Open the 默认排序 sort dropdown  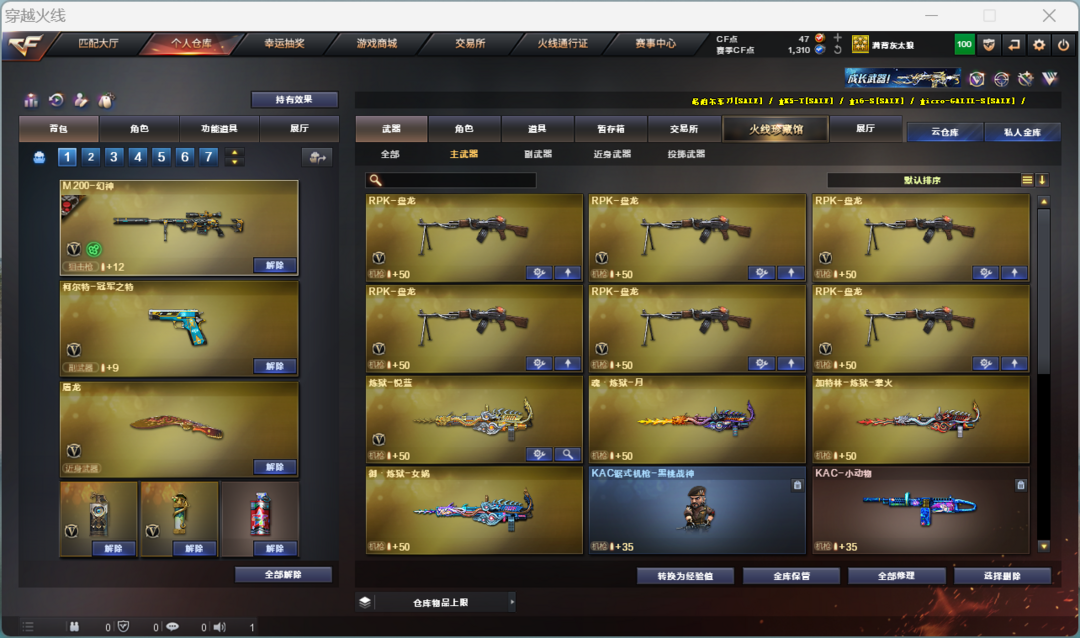[x=922, y=180]
